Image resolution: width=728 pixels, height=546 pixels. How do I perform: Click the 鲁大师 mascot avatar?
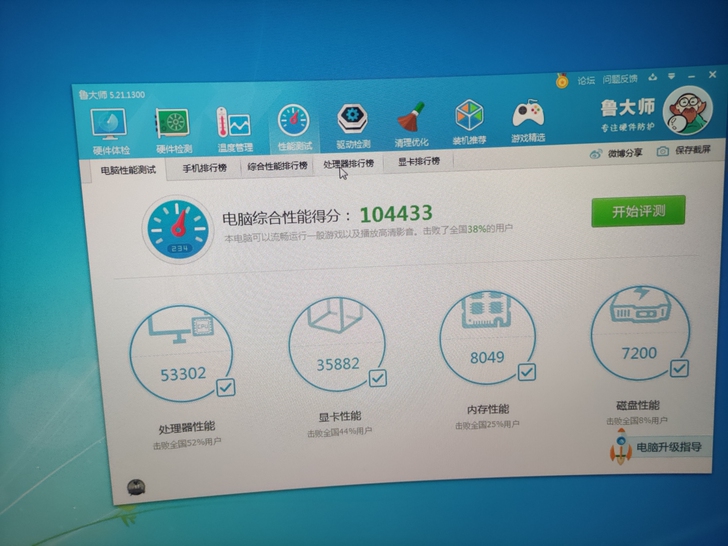click(x=688, y=110)
